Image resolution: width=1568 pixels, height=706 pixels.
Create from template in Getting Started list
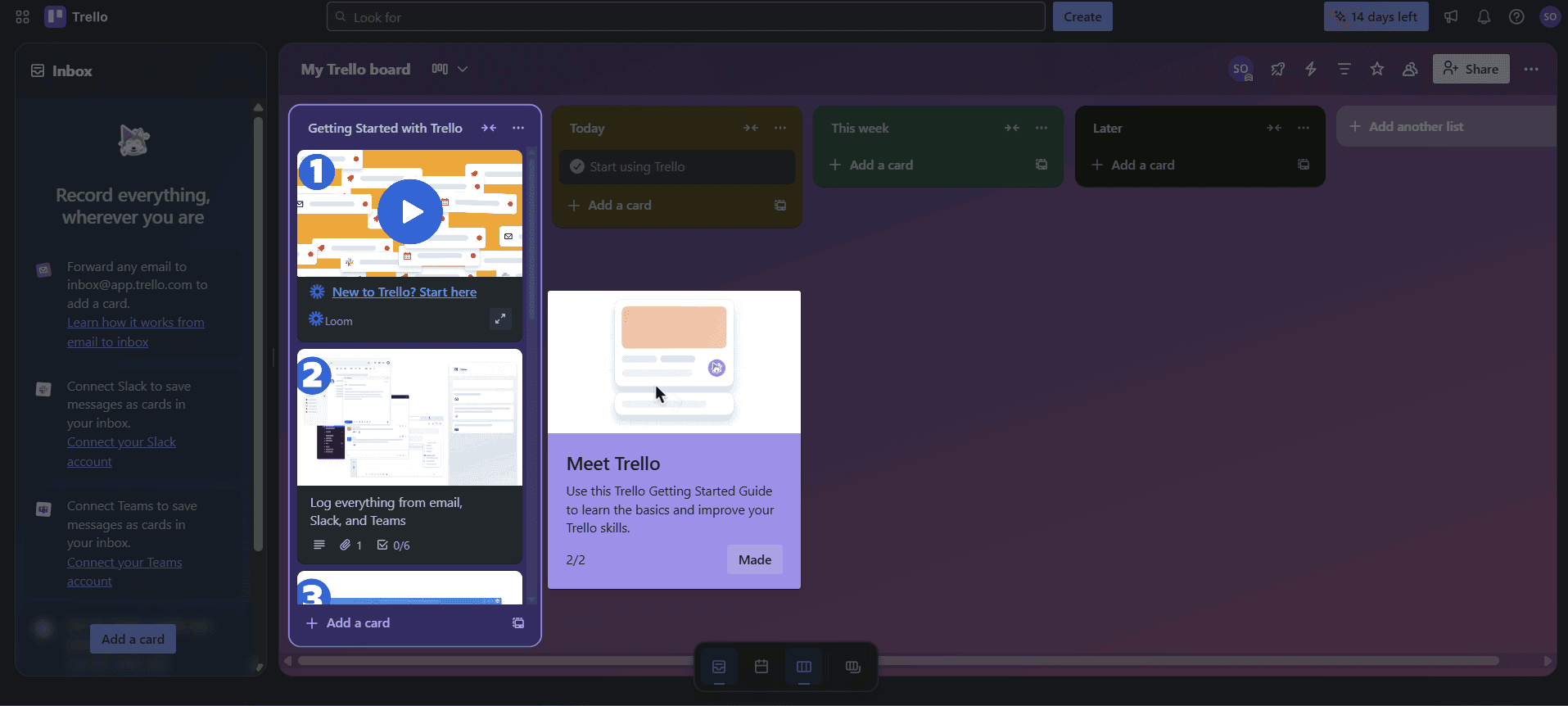(x=518, y=623)
